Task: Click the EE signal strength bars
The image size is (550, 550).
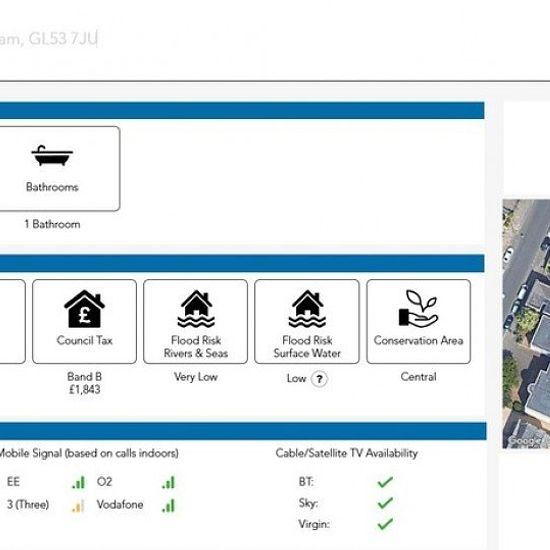Action: pos(78,482)
